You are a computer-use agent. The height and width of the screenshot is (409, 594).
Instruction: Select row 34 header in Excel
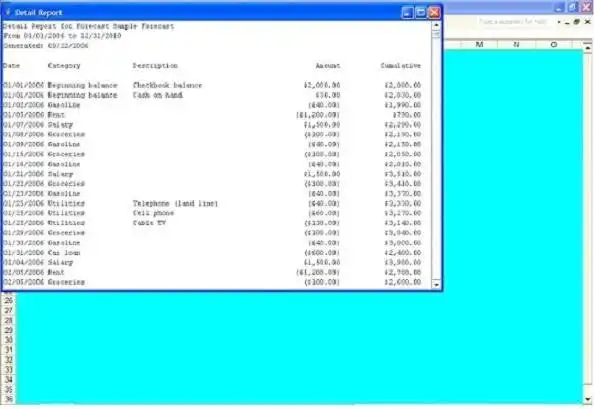(9, 379)
